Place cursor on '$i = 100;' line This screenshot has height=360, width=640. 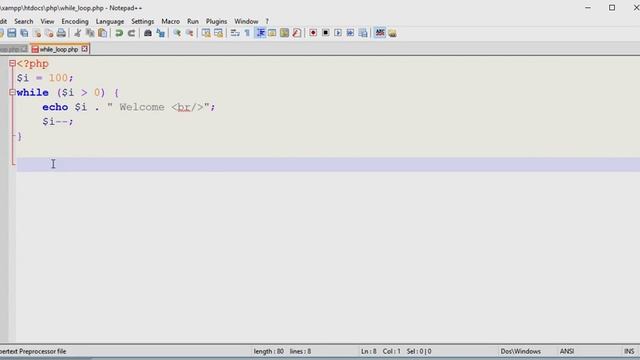coord(45,78)
